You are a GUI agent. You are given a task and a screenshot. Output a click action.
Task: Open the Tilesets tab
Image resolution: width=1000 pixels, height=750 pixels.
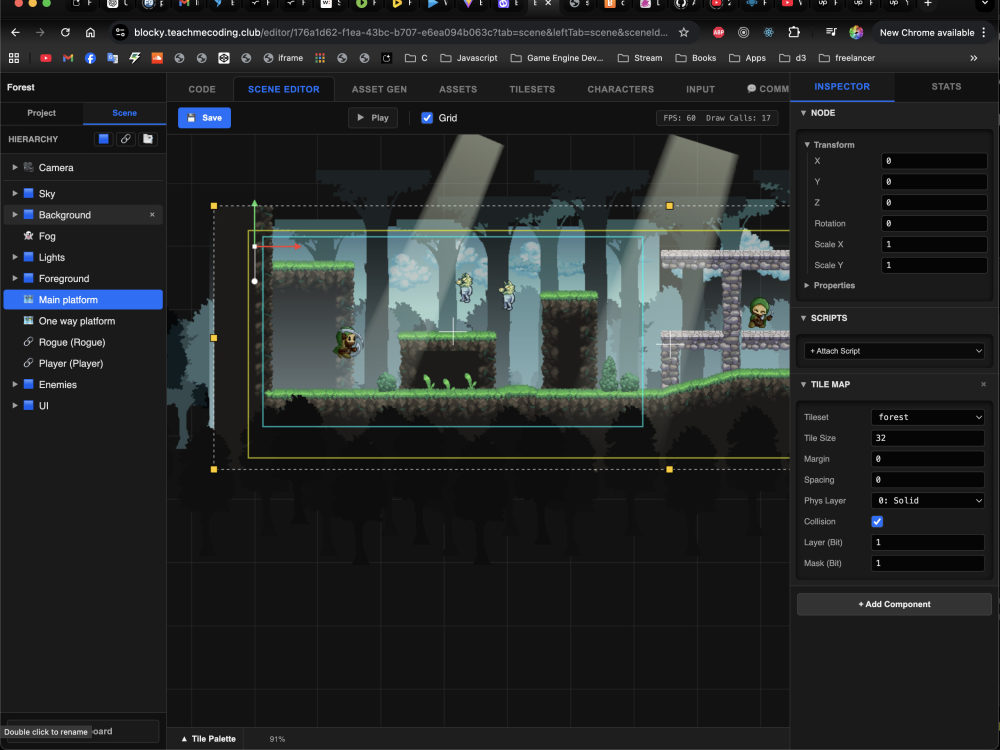532,89
